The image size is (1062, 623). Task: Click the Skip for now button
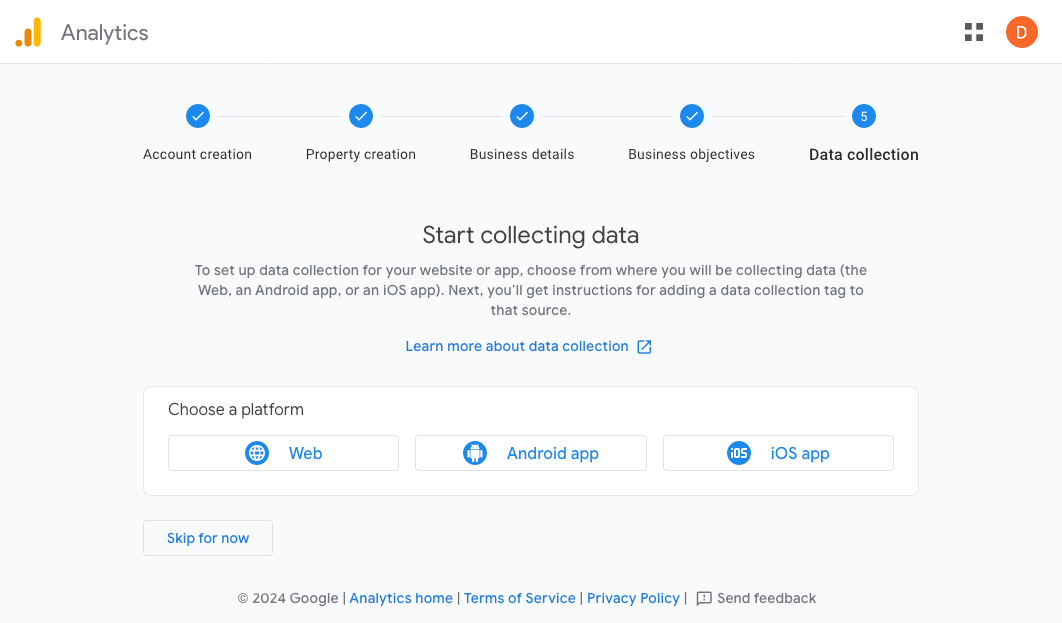pyautogui.click(x=208, y=538)
